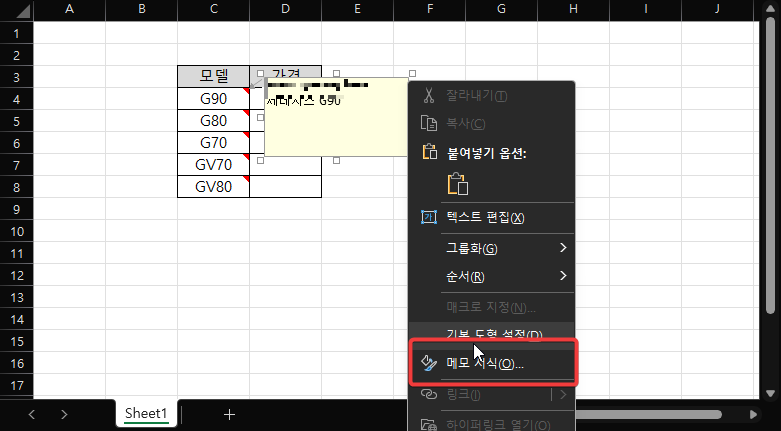Viewport: 781px width, 431px height.
Task: Expand the 그룹화(G) submenu arrow
Action: [563, 248]
